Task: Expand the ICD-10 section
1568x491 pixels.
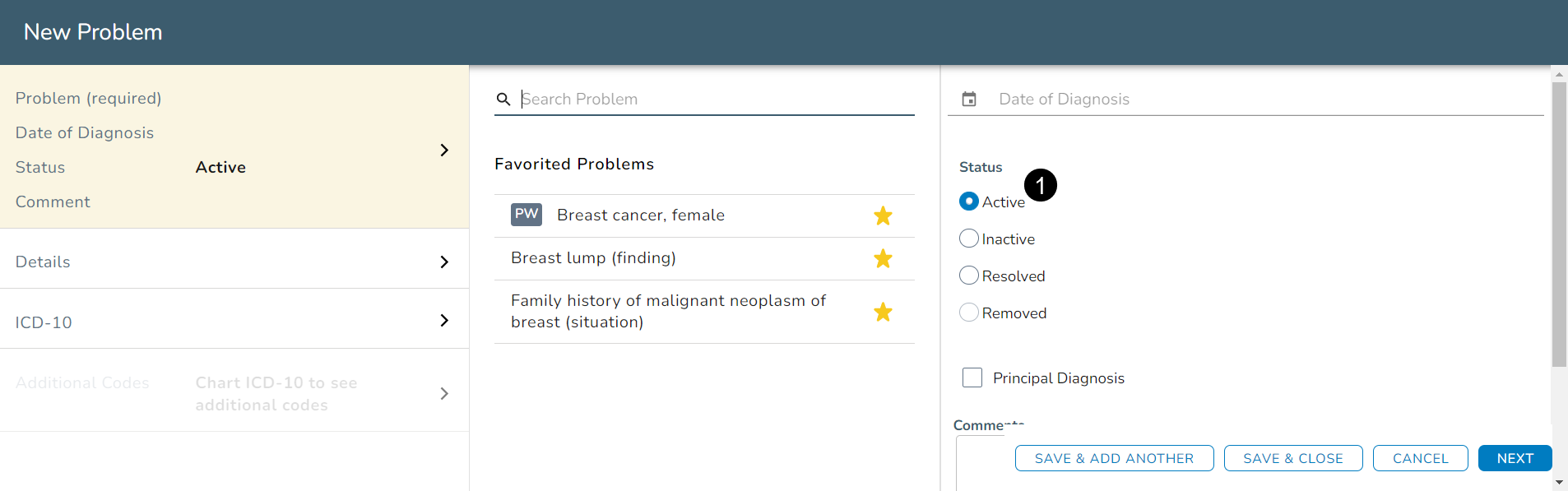Action: 444,321
